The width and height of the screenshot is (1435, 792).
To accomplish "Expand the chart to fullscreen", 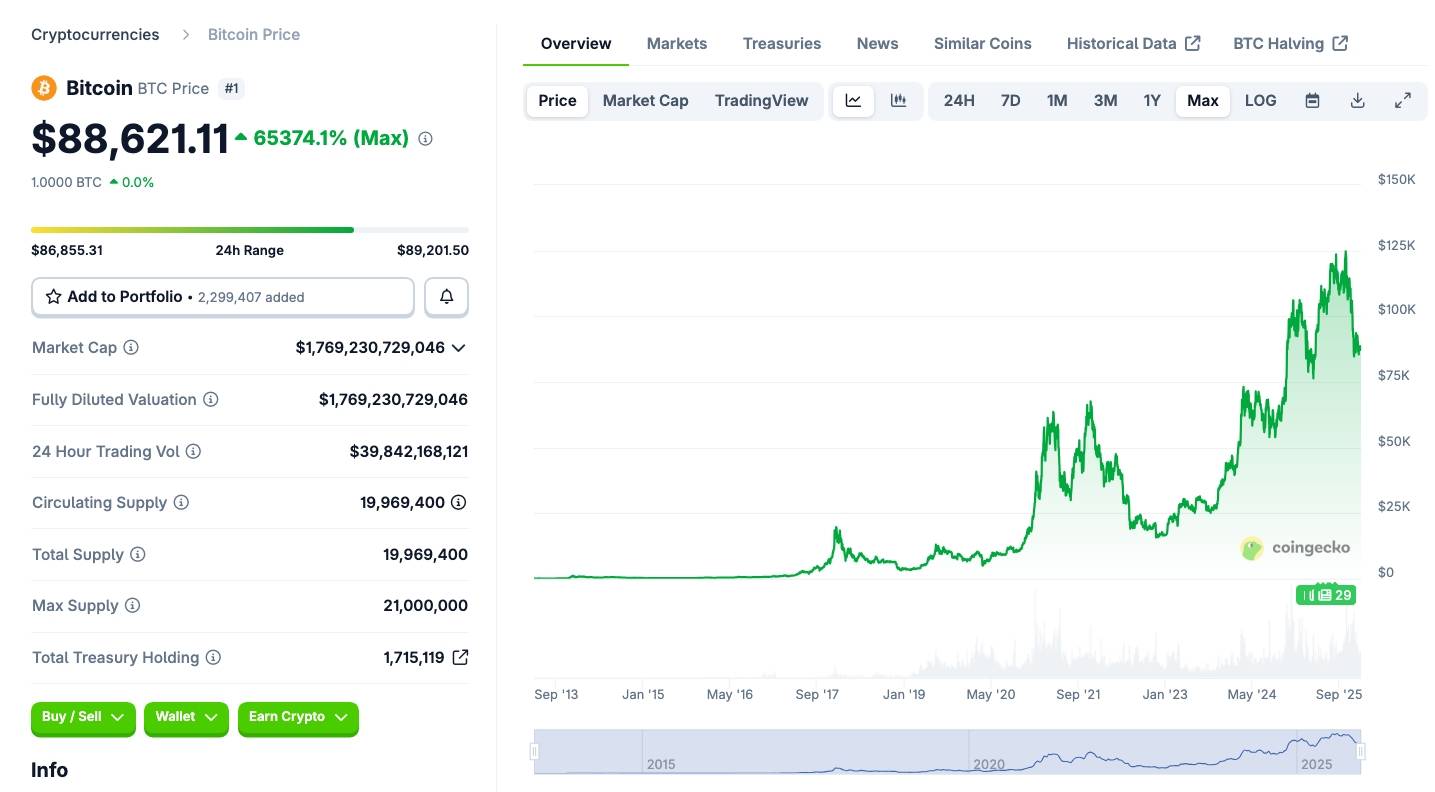I will pos(1403,100).
